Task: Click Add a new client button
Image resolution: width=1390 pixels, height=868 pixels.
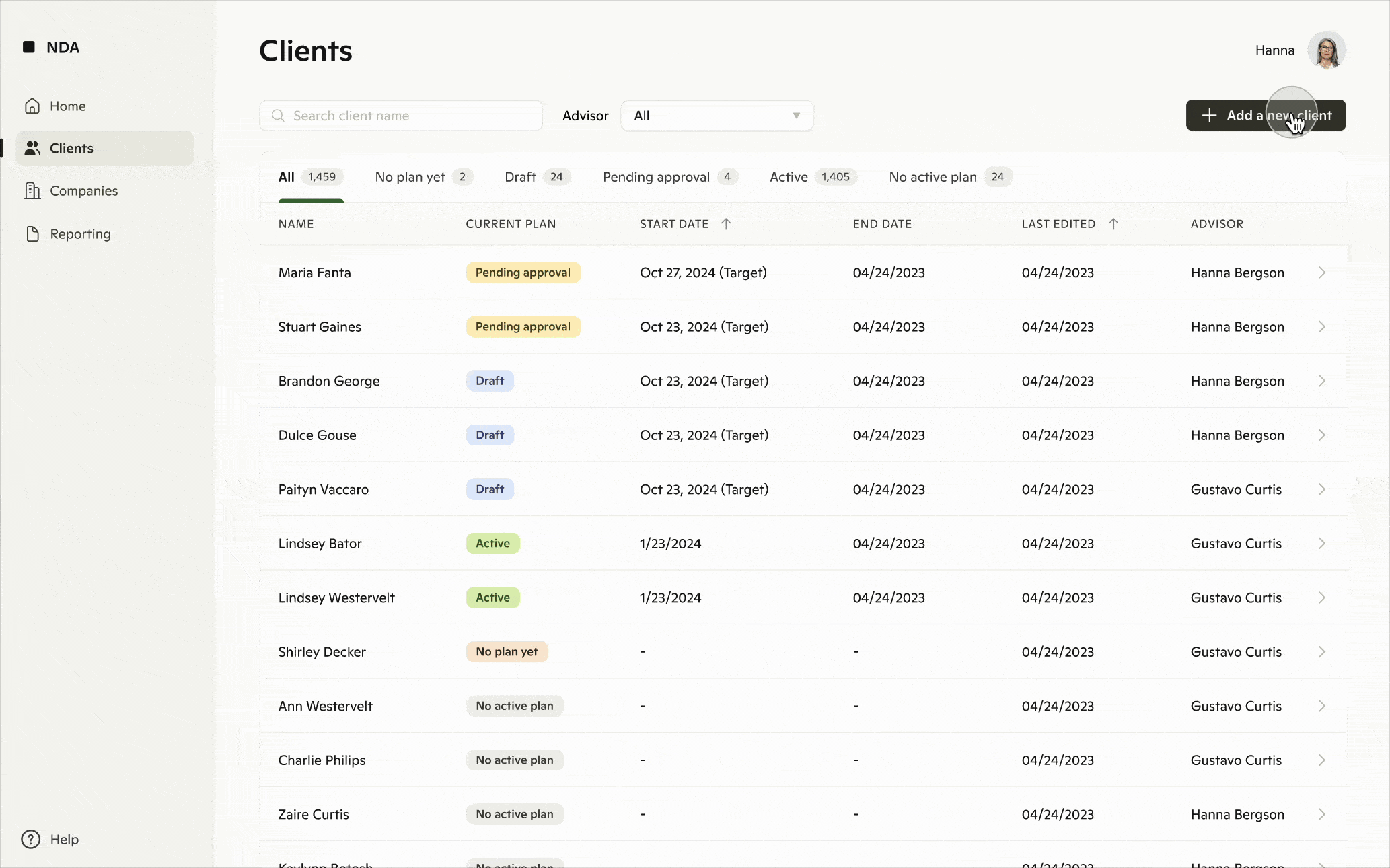Action: (x=1265, y=116)
